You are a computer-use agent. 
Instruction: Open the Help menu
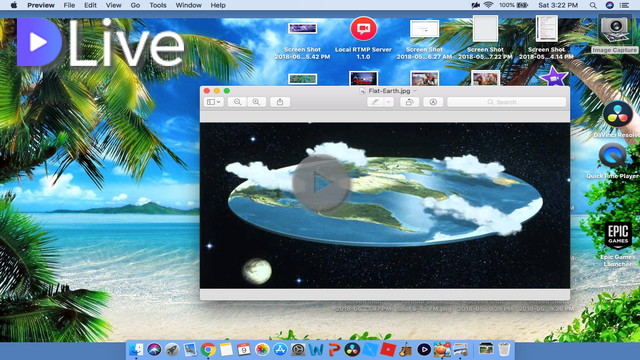coord(218,5)
